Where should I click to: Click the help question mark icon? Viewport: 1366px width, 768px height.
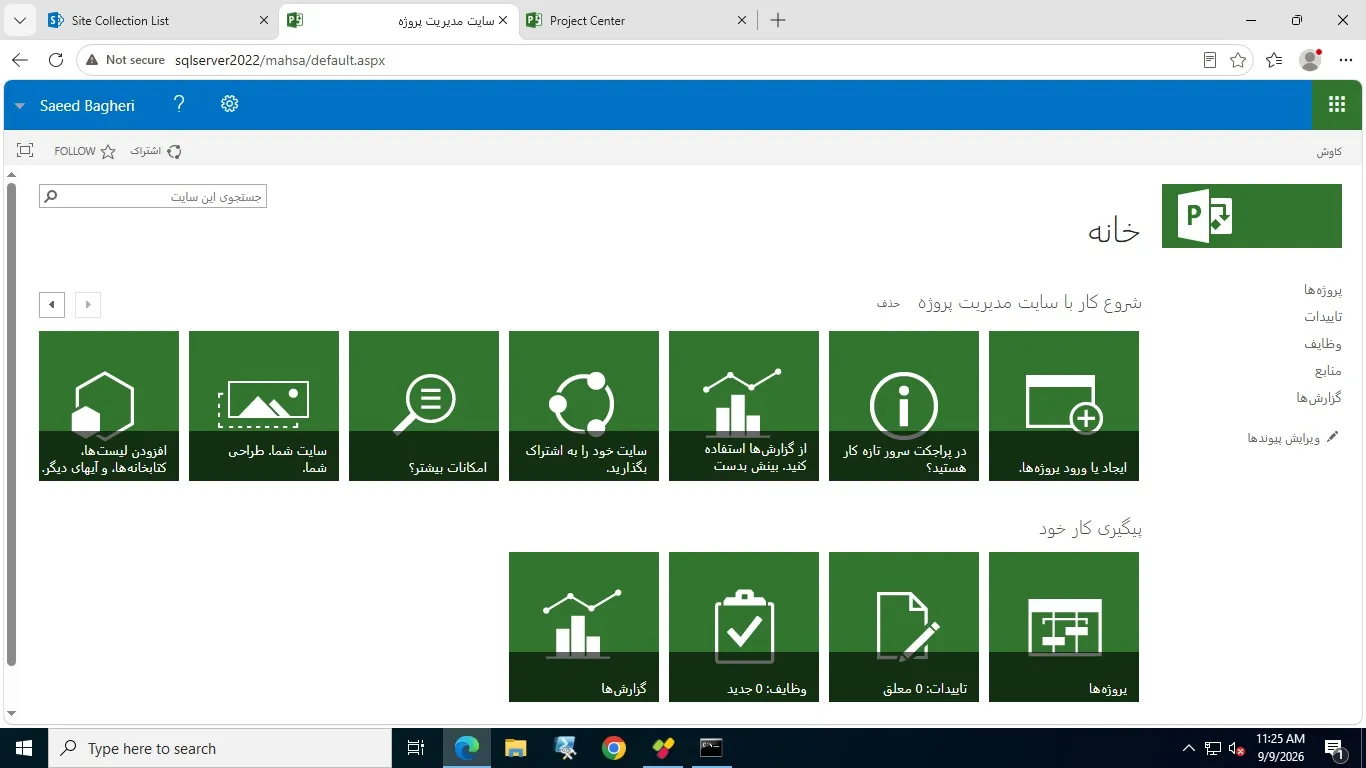(x=179, y=104)
